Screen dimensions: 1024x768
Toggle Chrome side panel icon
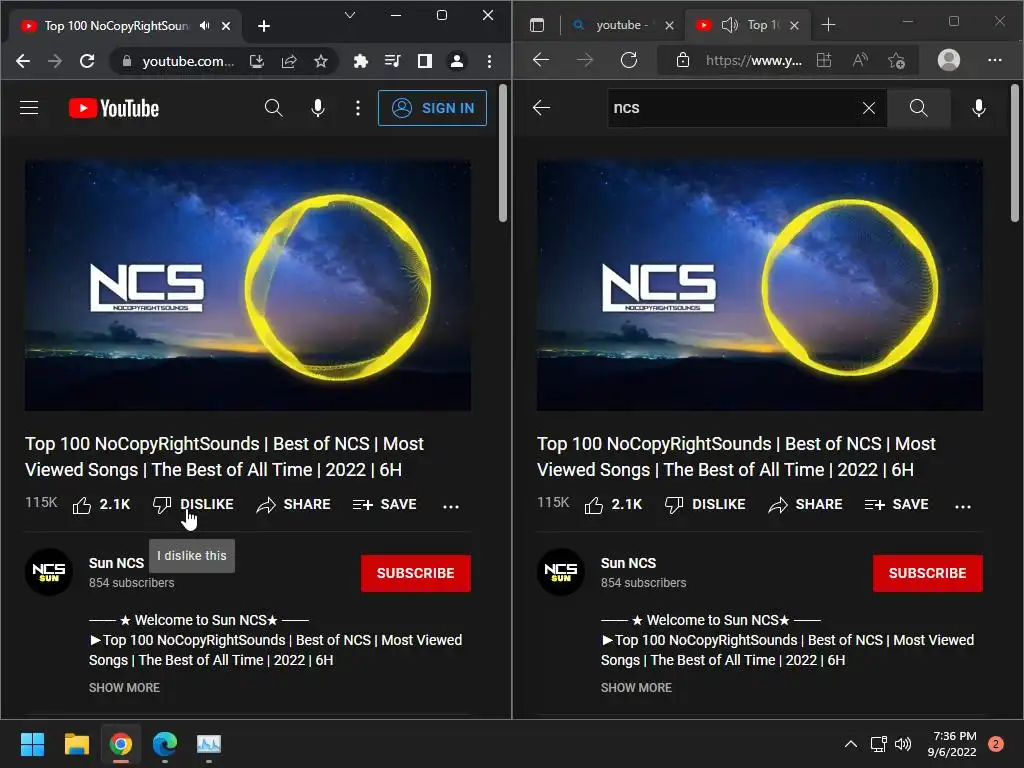pyautogui.click(x=424, y=61)
